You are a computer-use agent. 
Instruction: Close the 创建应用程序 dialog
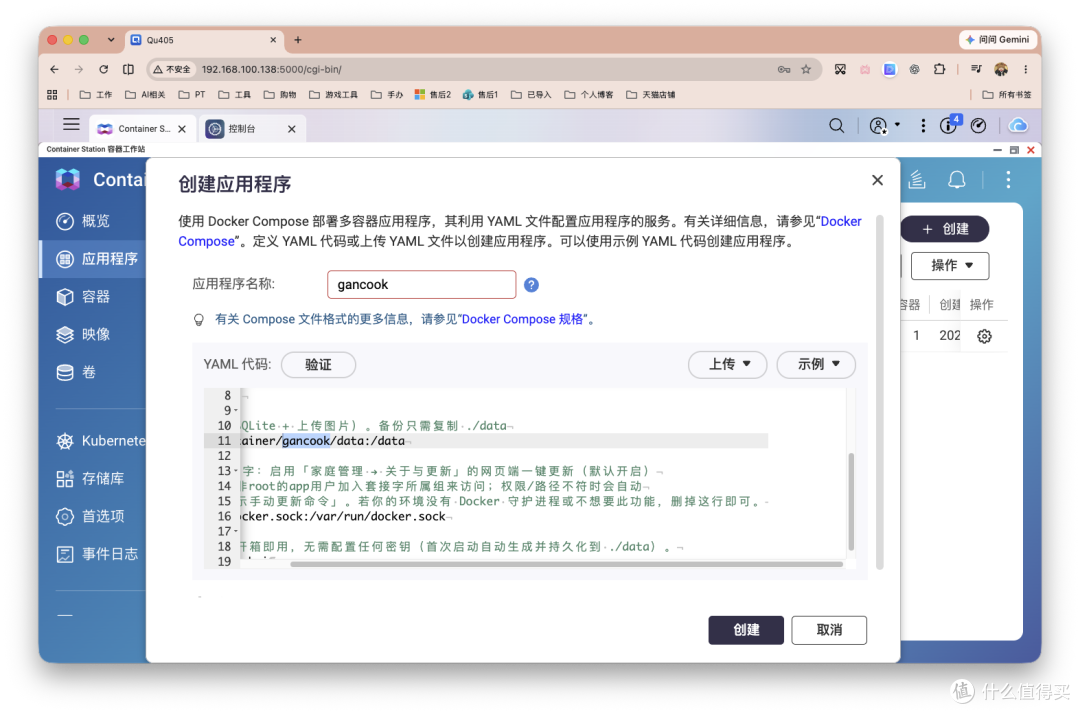click(877, 180)
